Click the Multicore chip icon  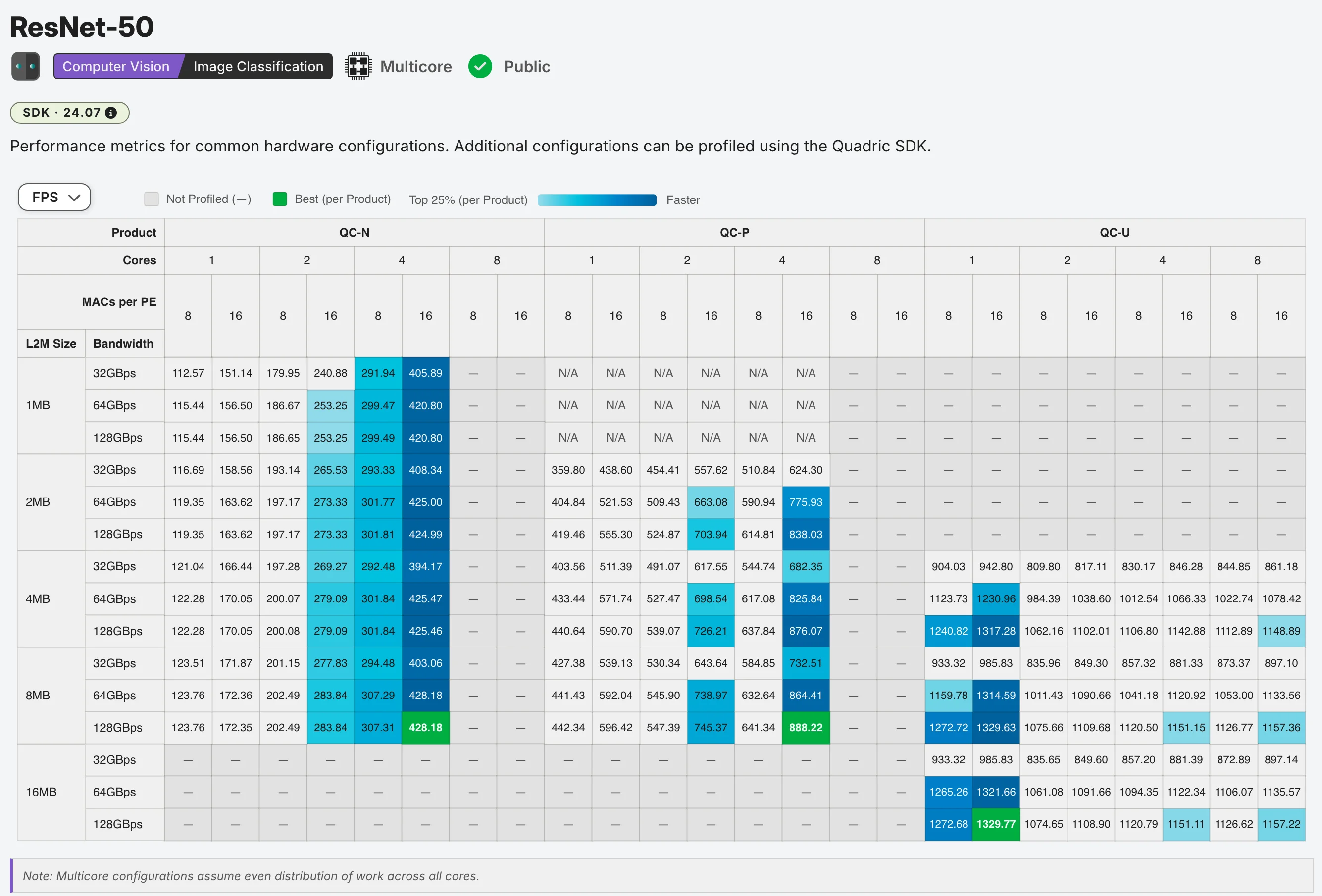[x=358, y=66]
